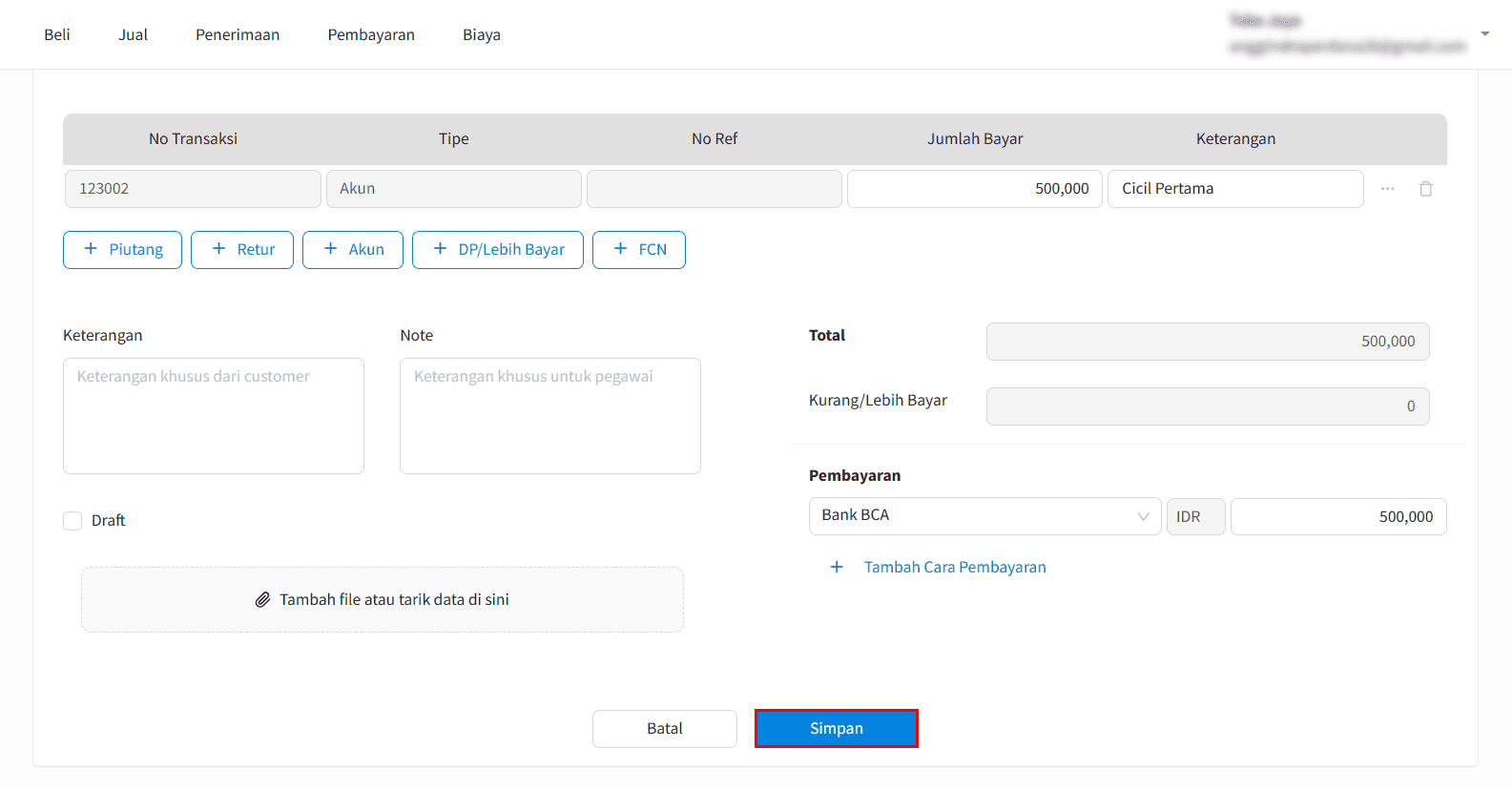
Task: Open the Biaya menu
Action: coord(482,34)
